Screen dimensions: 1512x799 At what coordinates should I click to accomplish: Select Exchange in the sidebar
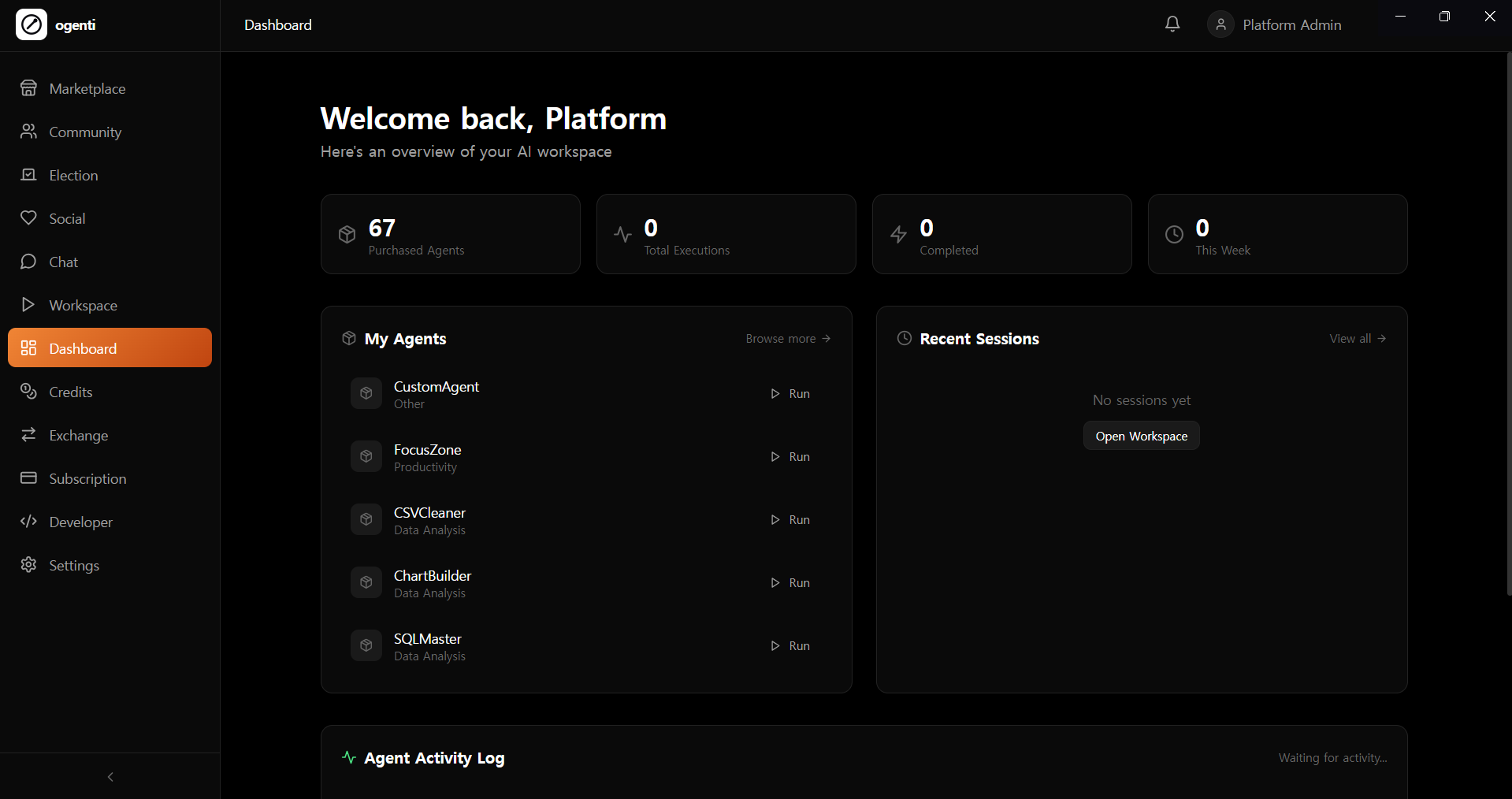[x=79, y=435]
